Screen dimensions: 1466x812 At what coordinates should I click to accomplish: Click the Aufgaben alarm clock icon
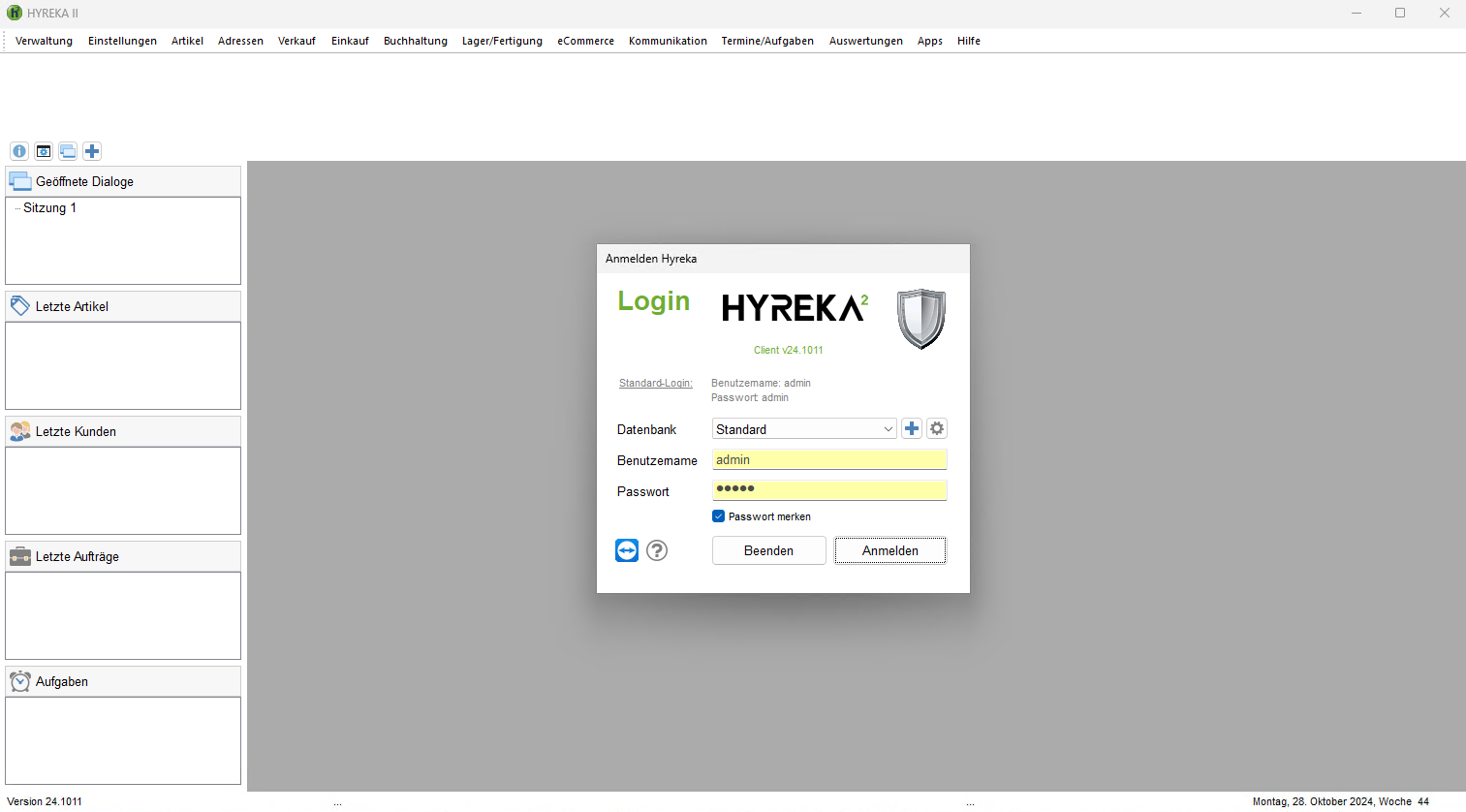point(20,681)
